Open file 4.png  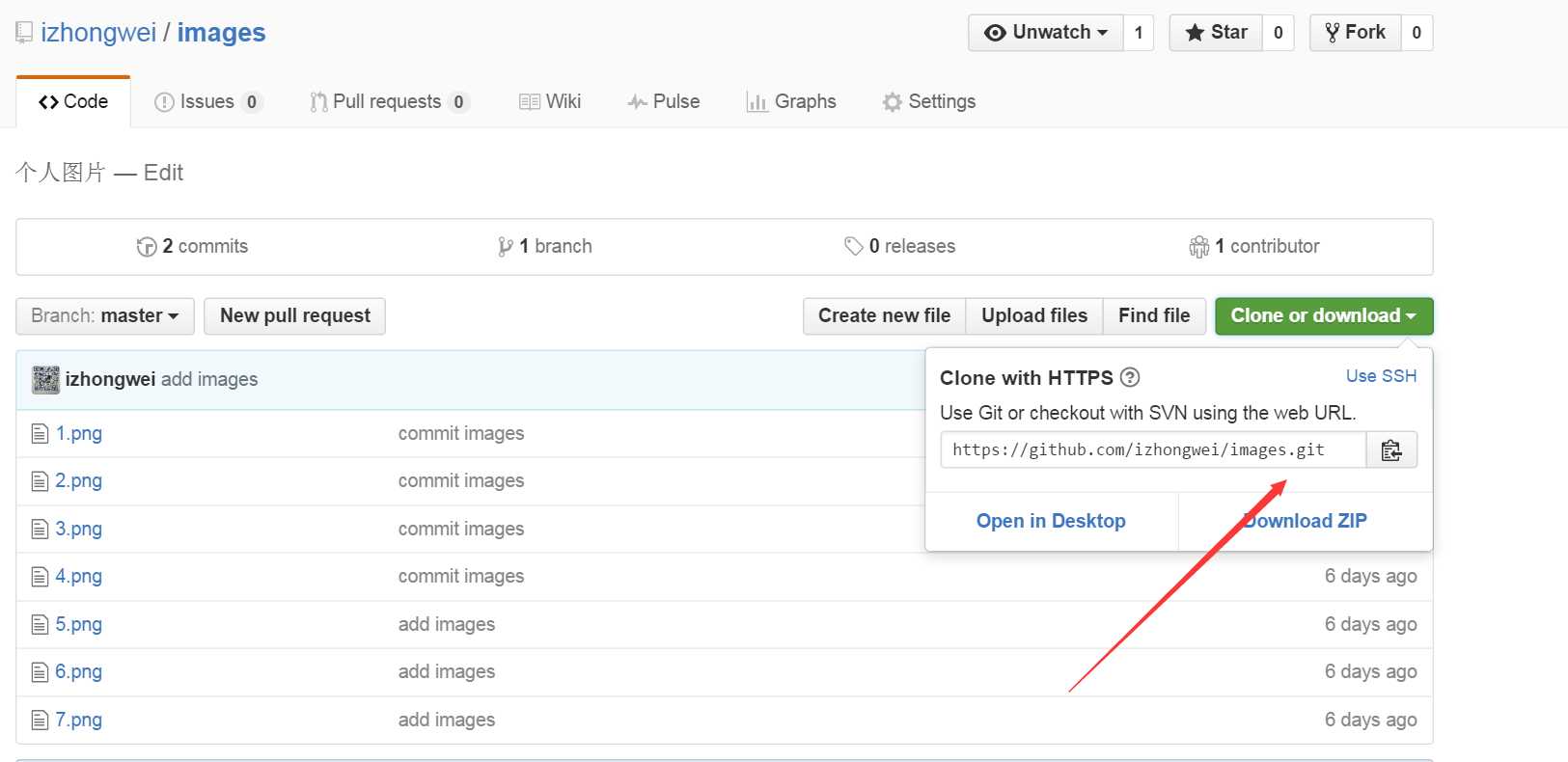coord(79,577)
